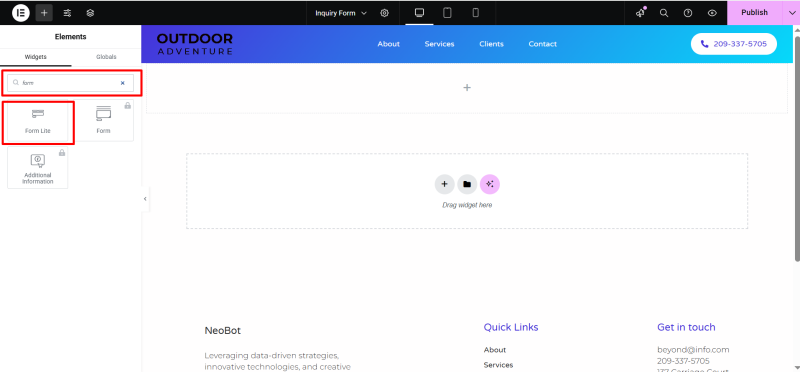
Task: Open the footer Services link
Action: [498, 365]
